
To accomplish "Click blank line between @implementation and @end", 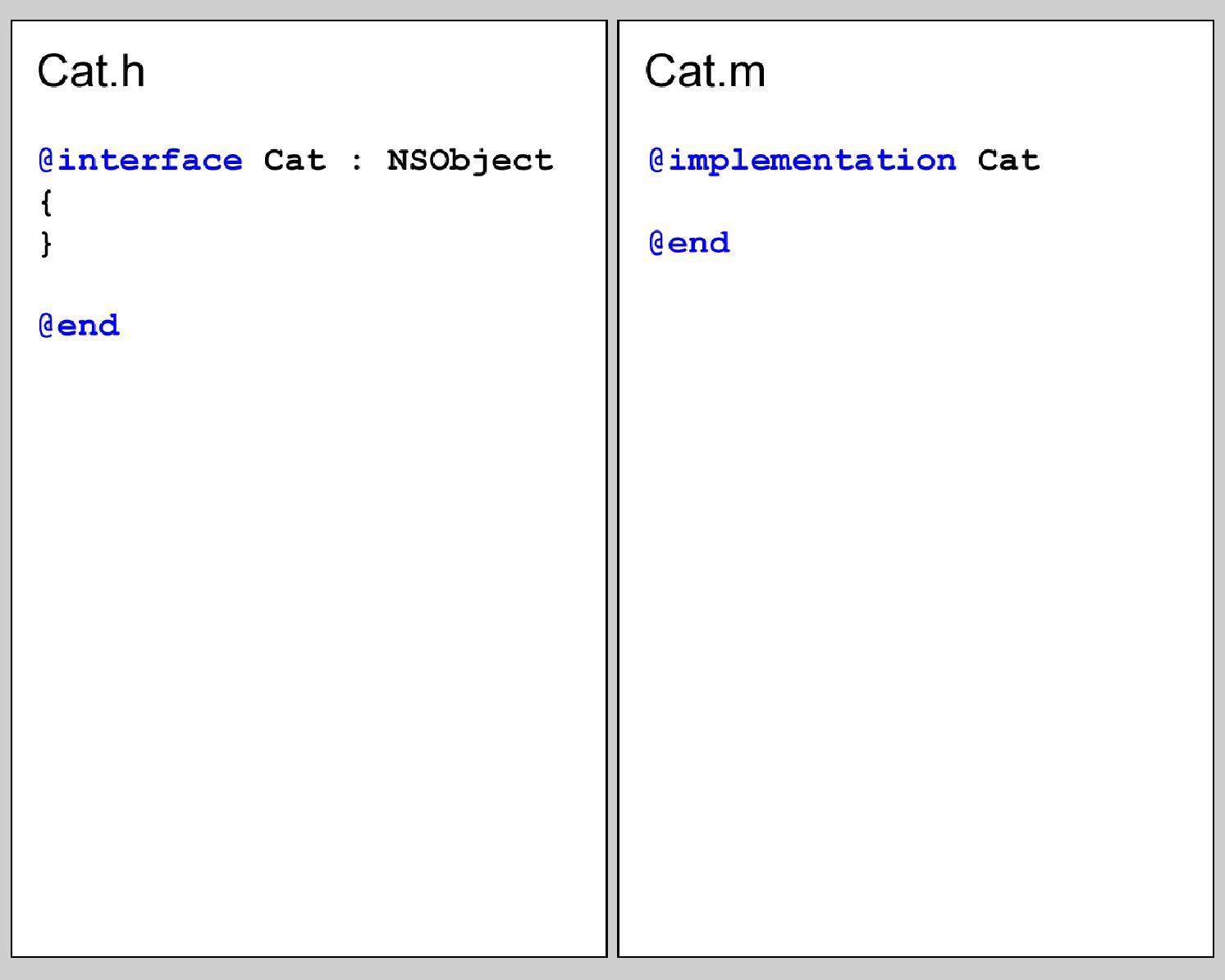I will tap(916, 202).
